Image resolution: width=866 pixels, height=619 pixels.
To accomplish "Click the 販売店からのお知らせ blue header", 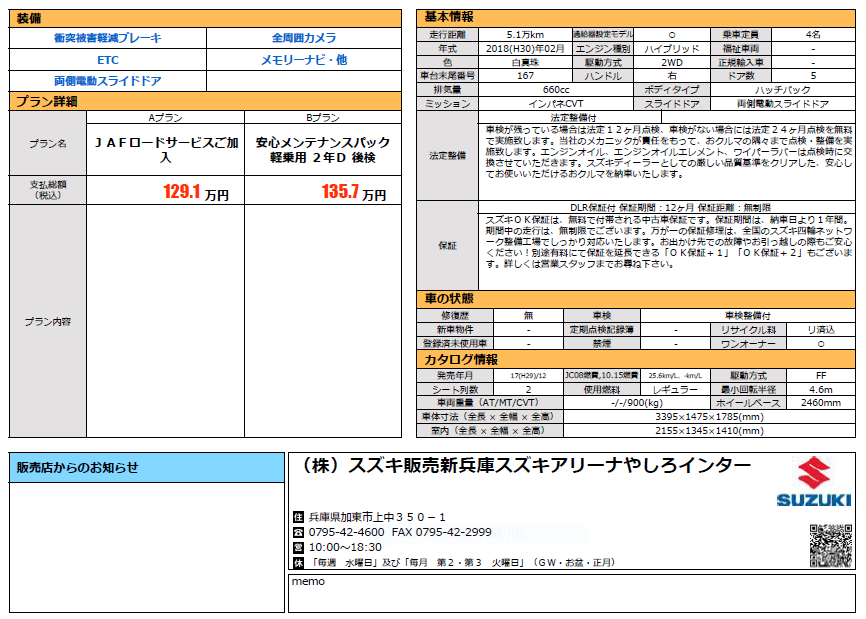I will tap(146, 467).
